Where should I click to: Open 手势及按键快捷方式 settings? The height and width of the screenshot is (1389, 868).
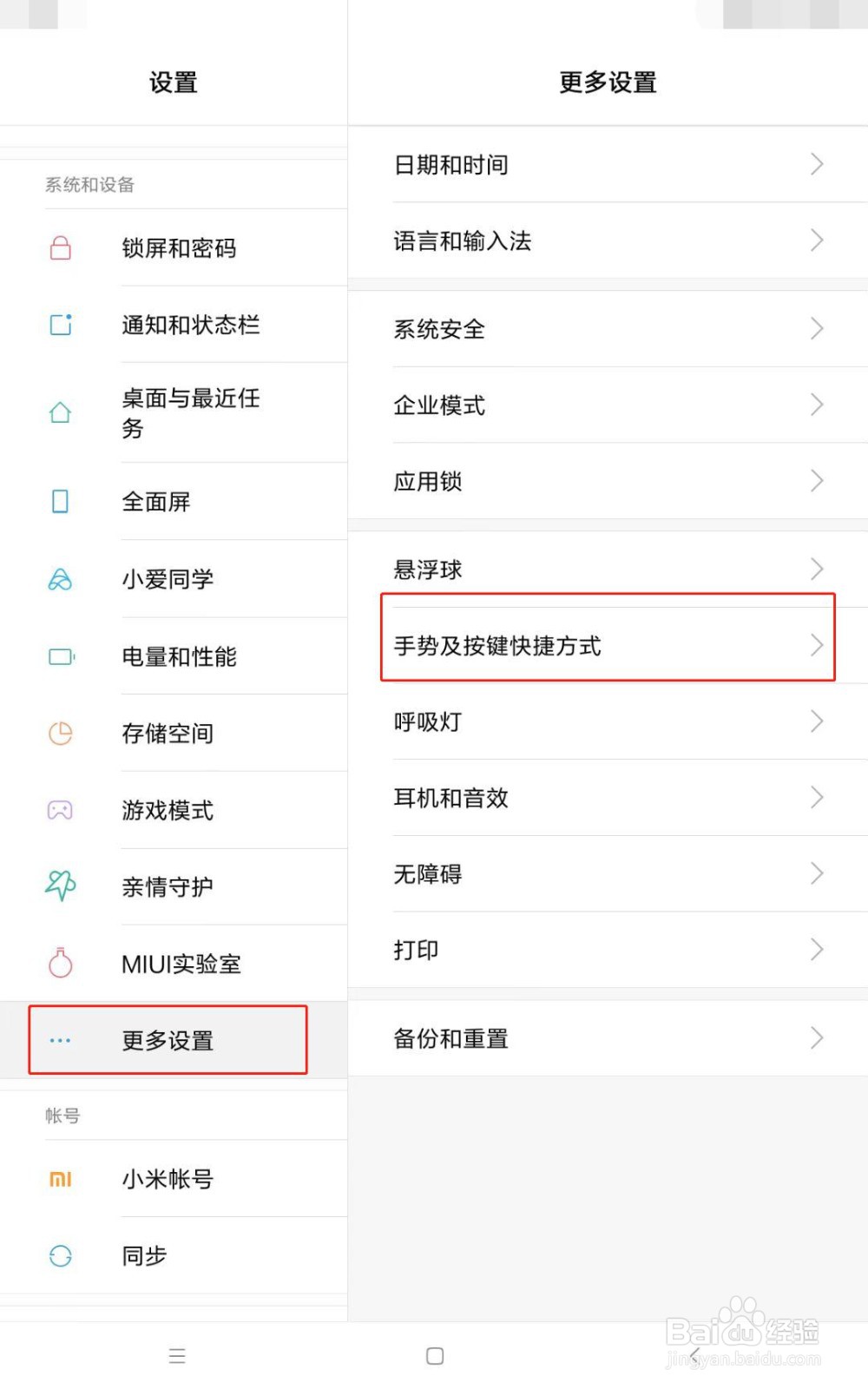click(608, 646)
